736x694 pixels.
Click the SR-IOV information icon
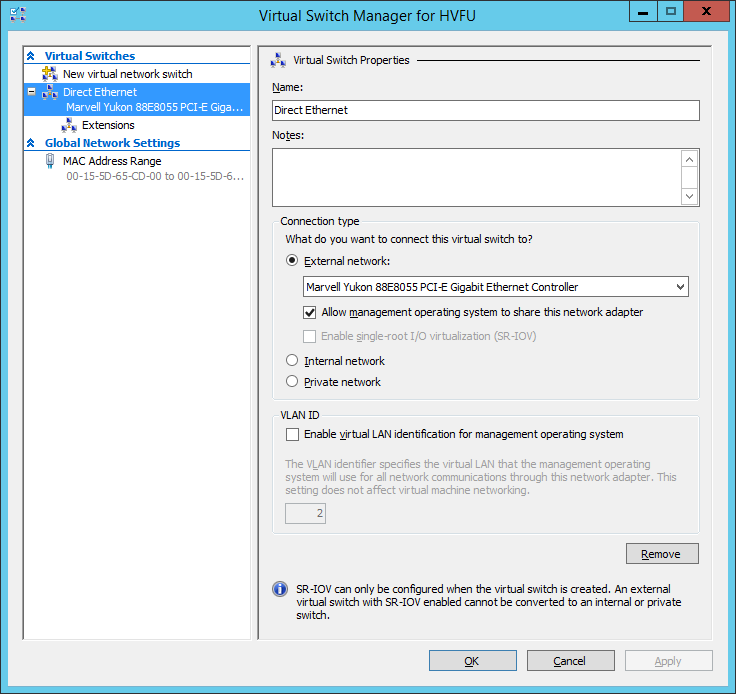tap(280, 590)
